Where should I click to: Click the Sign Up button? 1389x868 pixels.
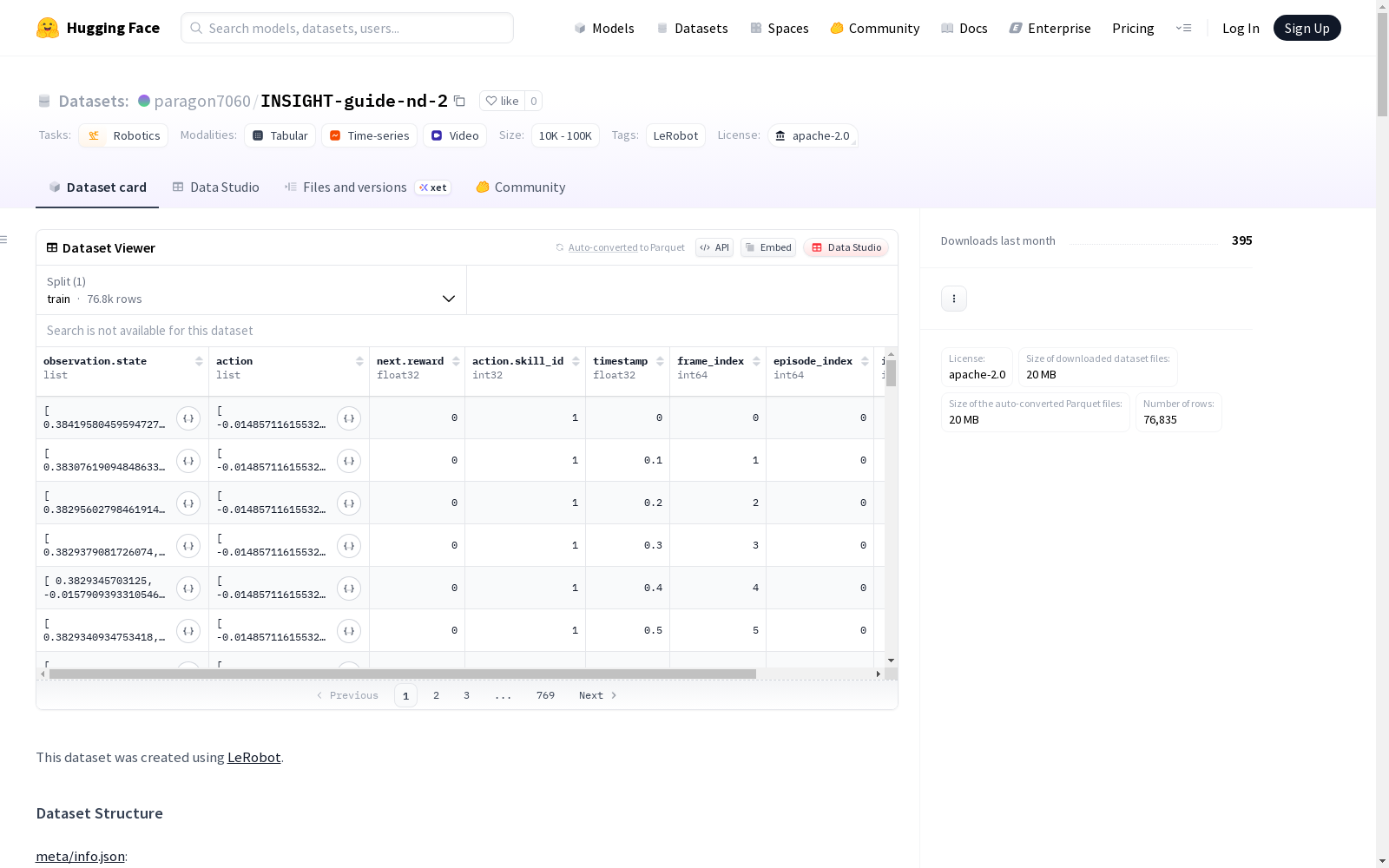[x=1307, y=28]
